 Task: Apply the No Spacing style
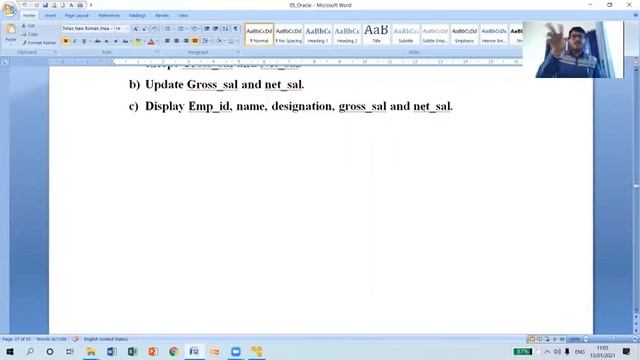pyautogui.click(x=289, y=34)
